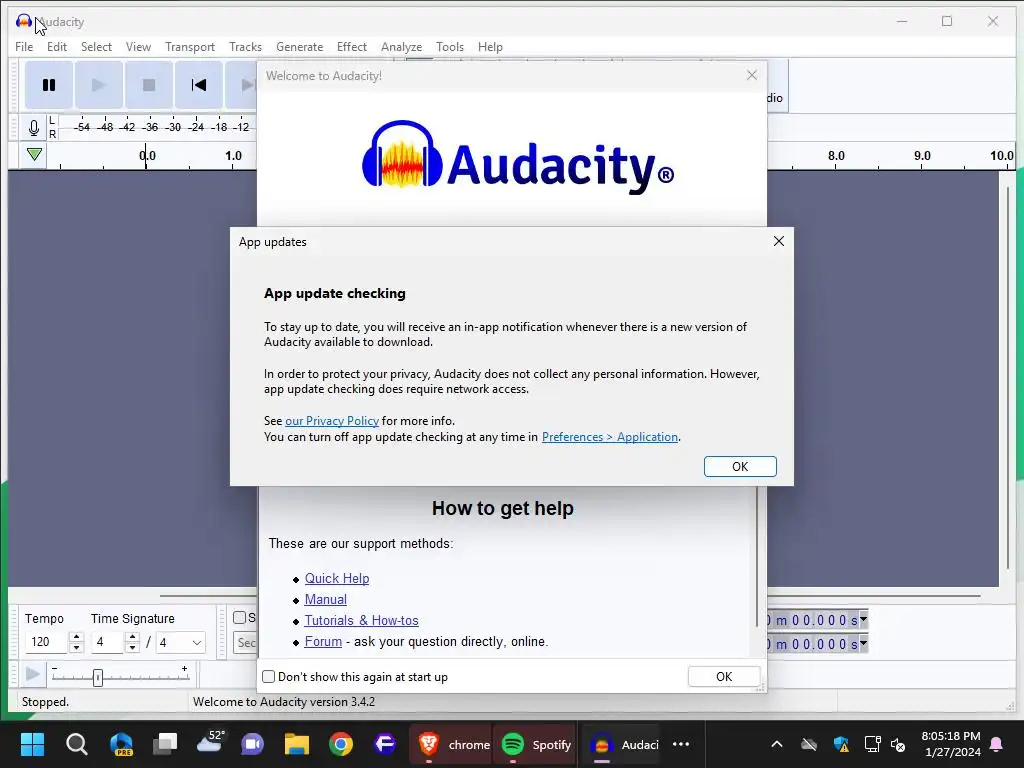Increase Time Signature numerator with up arrow
Image resolution: width=1024 pixels, height=768 pixels.
tap(133, 637)
